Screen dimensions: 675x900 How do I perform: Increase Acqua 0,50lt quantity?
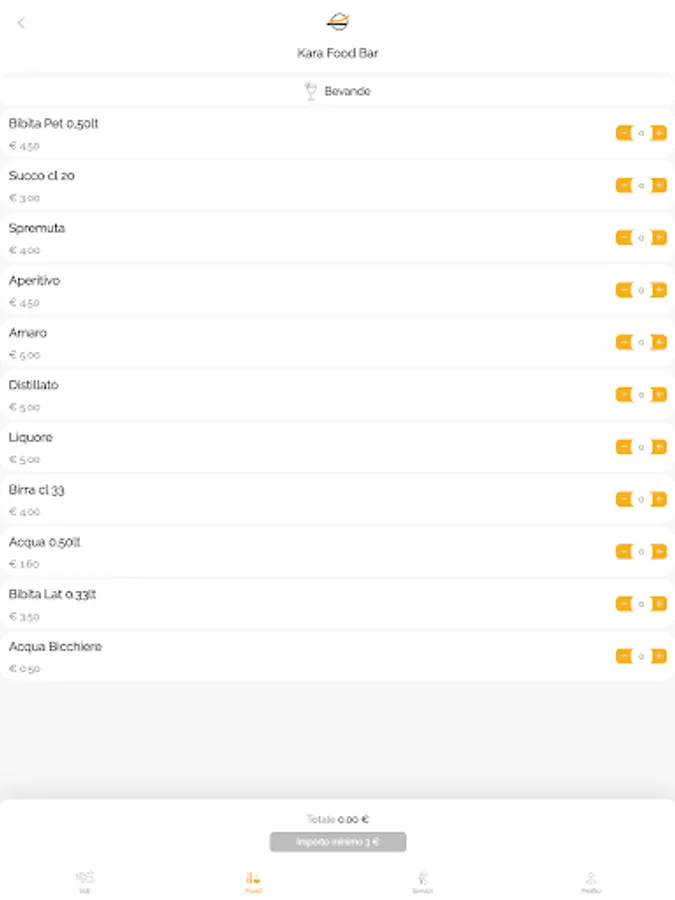(x=659, y=552)
